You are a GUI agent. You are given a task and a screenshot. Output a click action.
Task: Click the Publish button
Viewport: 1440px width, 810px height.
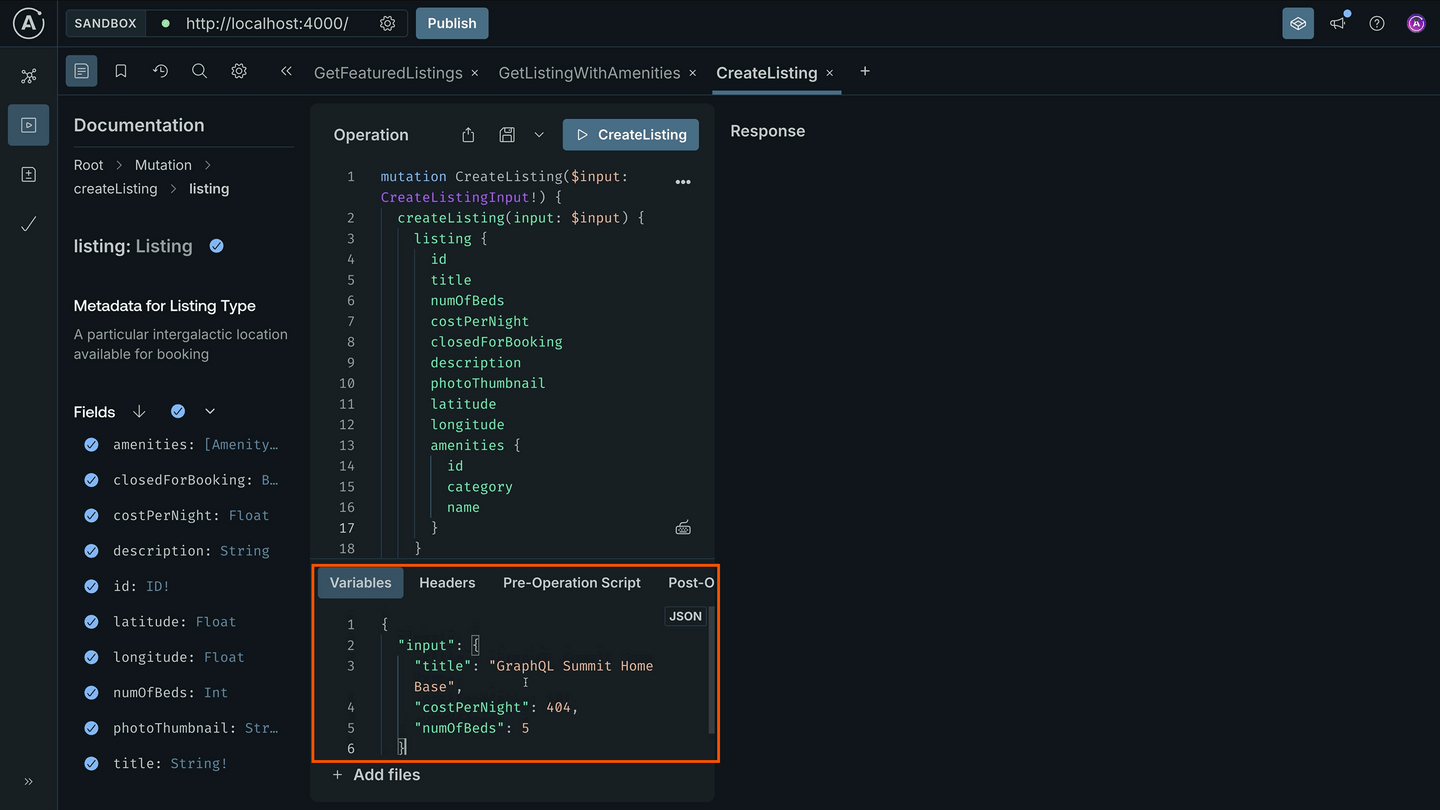451,22
